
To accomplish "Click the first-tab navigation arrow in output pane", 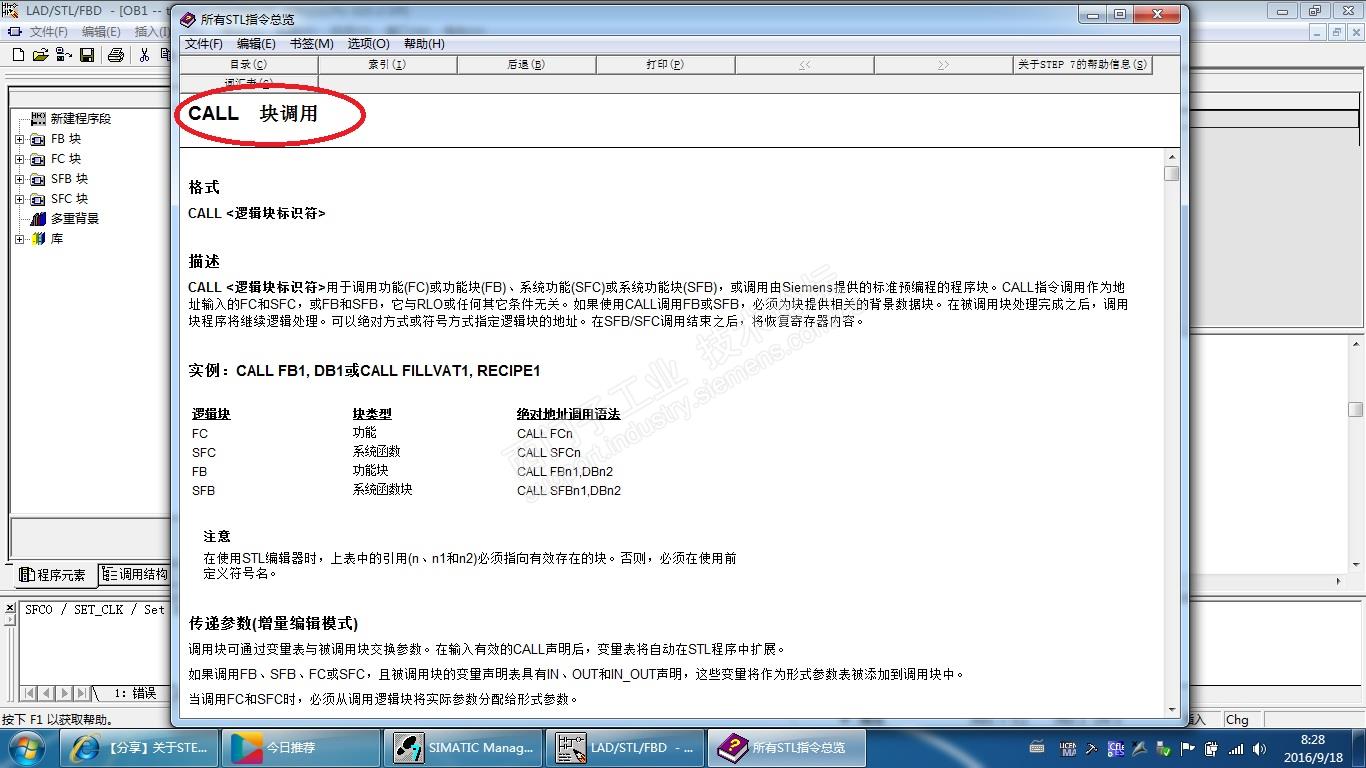I will click(x=29, y=693).
